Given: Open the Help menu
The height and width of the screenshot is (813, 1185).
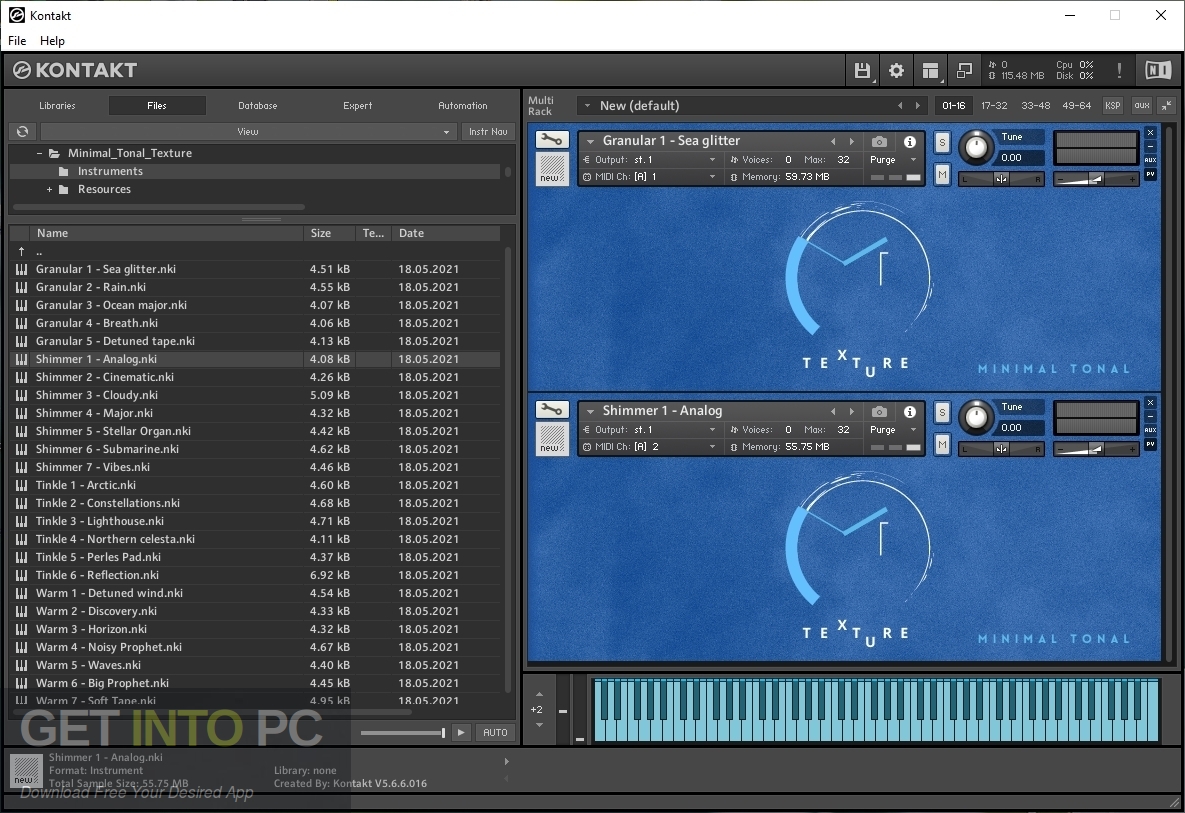Looking at the screenshot, I should (x=52, y=41).
